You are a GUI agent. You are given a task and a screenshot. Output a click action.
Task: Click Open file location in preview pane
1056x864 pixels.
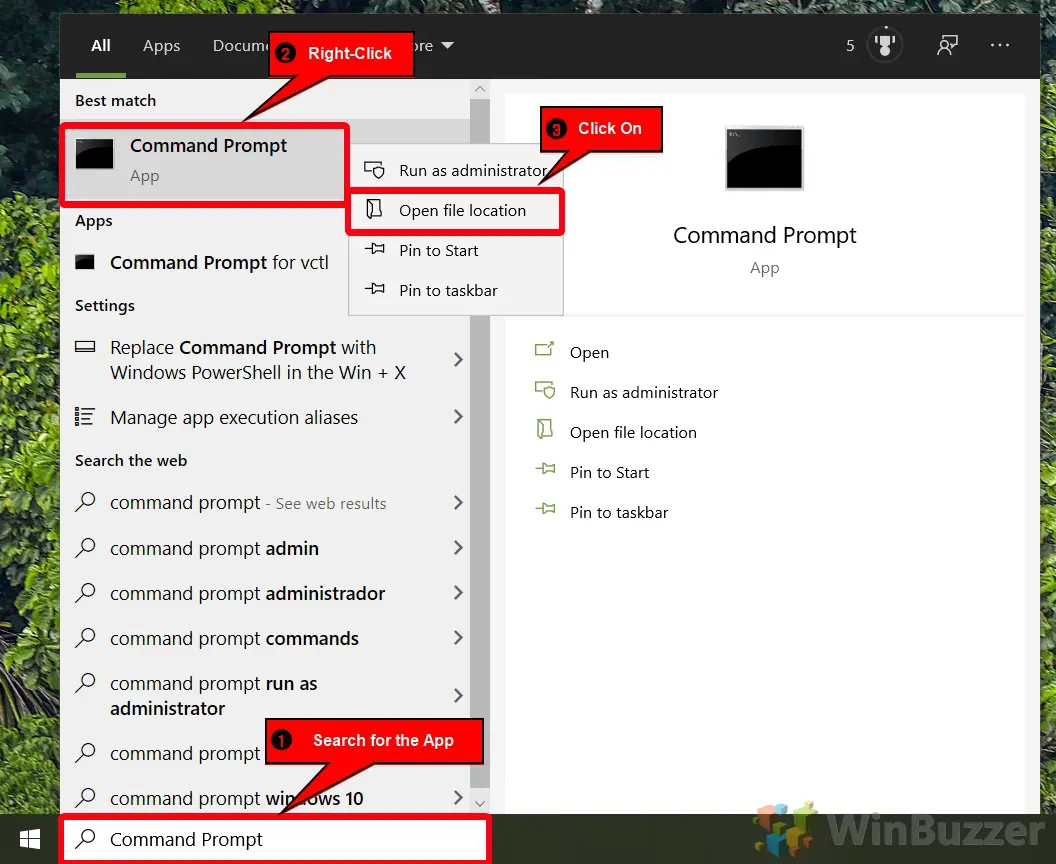(x=633, y=432)
